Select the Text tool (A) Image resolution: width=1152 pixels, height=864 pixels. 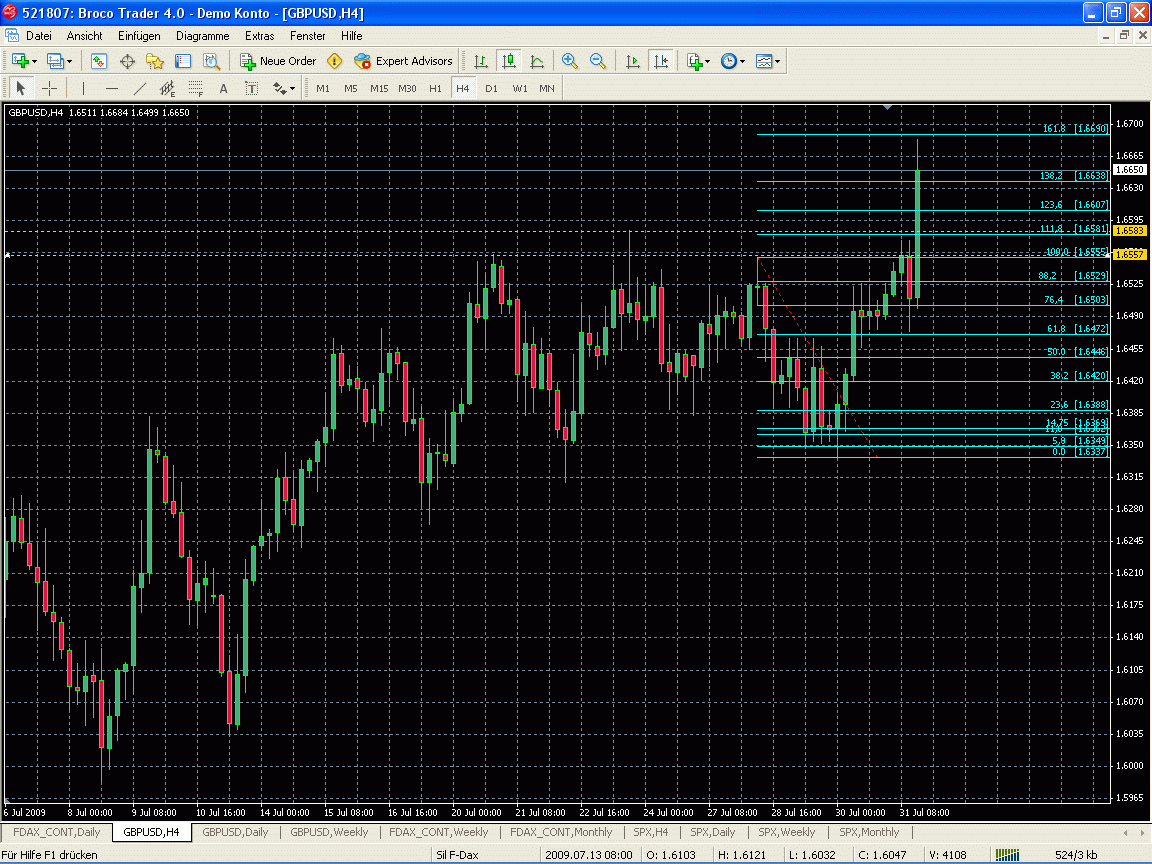pos(223,89)
